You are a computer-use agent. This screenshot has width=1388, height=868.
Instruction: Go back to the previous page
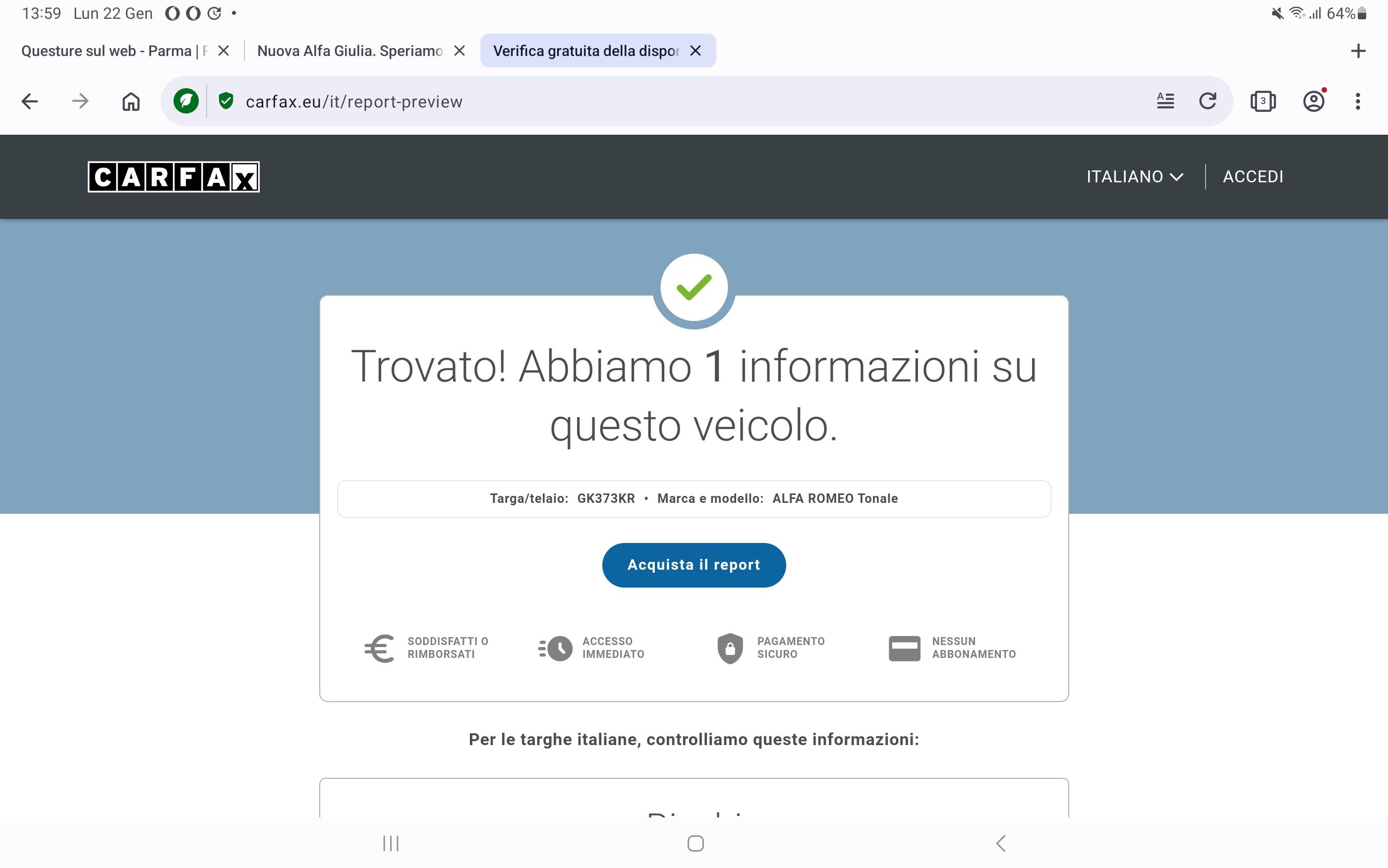[x=29, y=102]
